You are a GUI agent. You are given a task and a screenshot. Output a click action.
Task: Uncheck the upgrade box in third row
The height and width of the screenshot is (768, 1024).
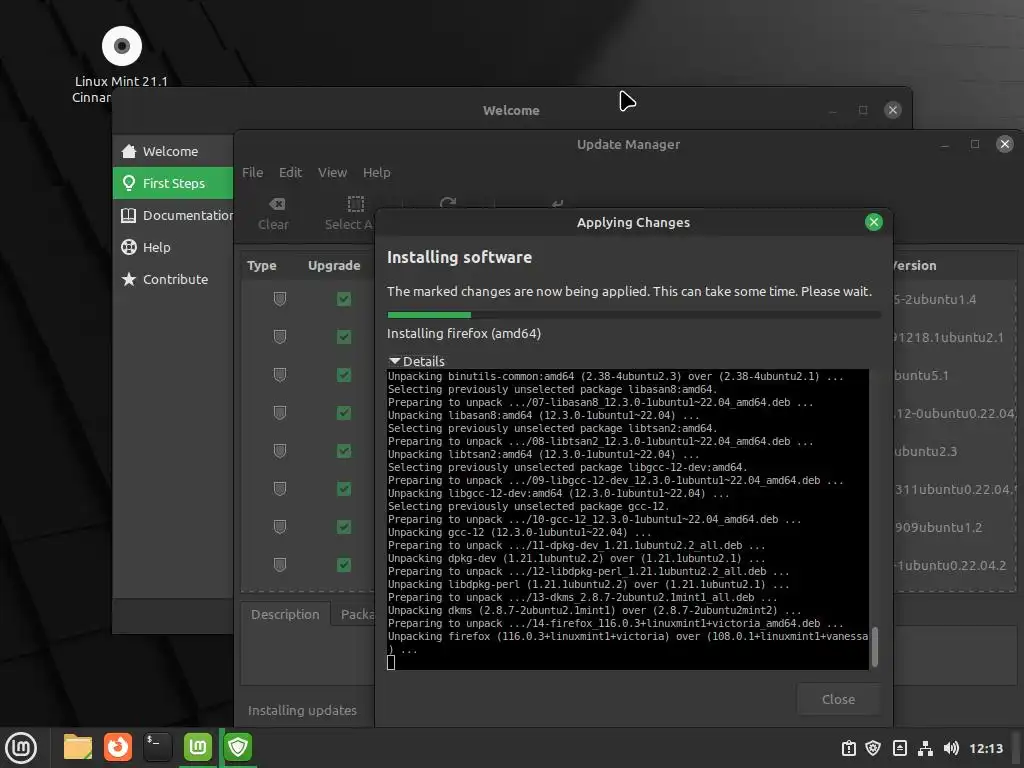[344, 375]
